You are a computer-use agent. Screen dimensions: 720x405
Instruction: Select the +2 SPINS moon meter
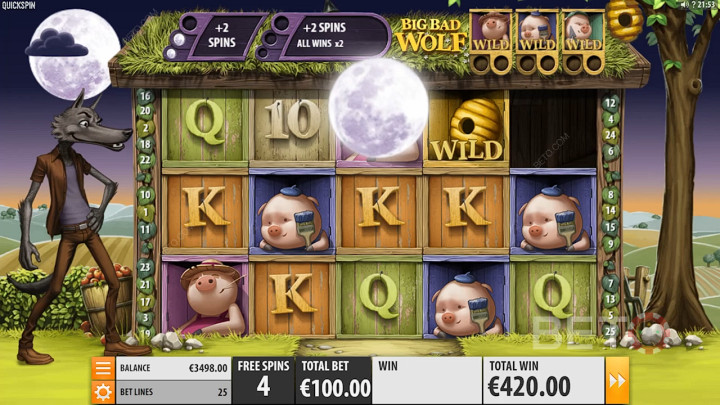214,36
